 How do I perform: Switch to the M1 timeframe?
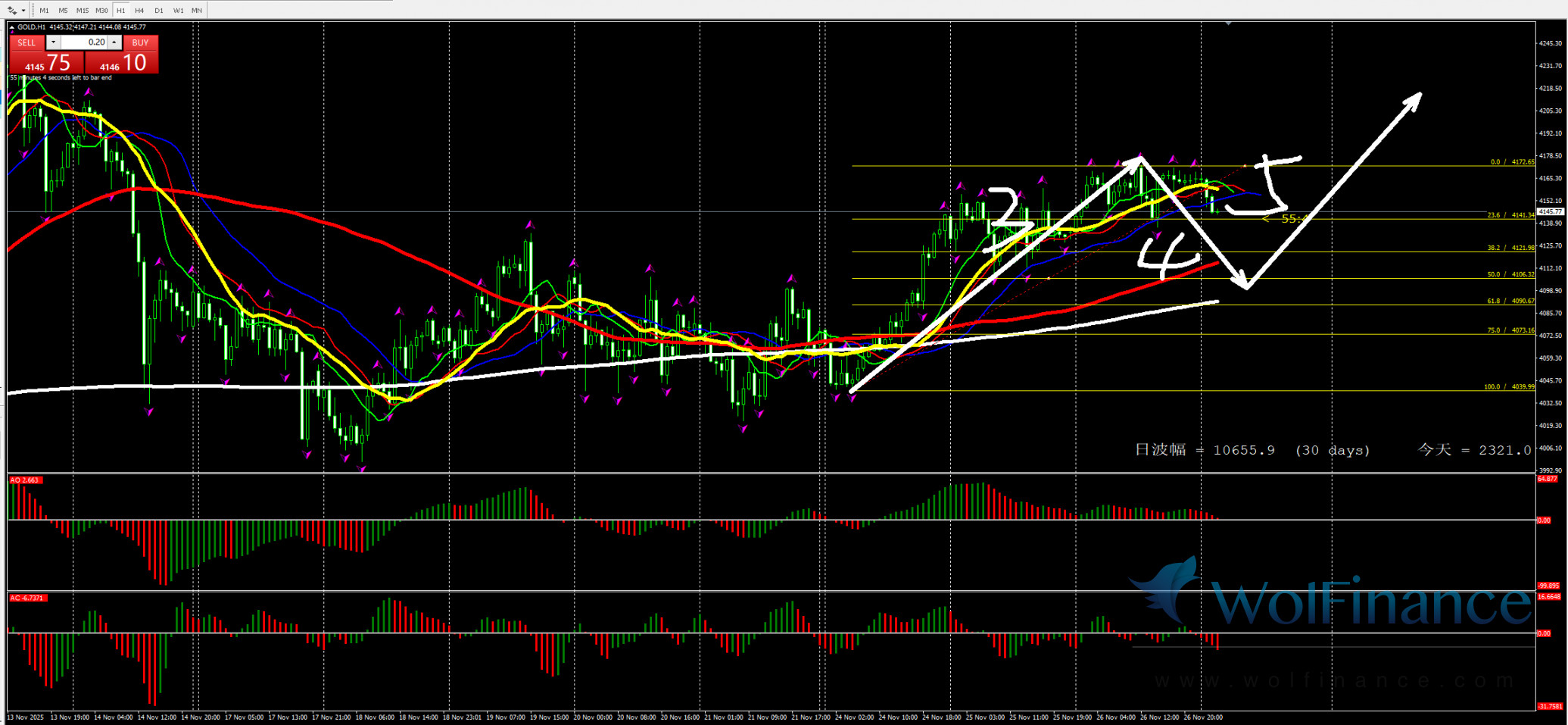44,11
